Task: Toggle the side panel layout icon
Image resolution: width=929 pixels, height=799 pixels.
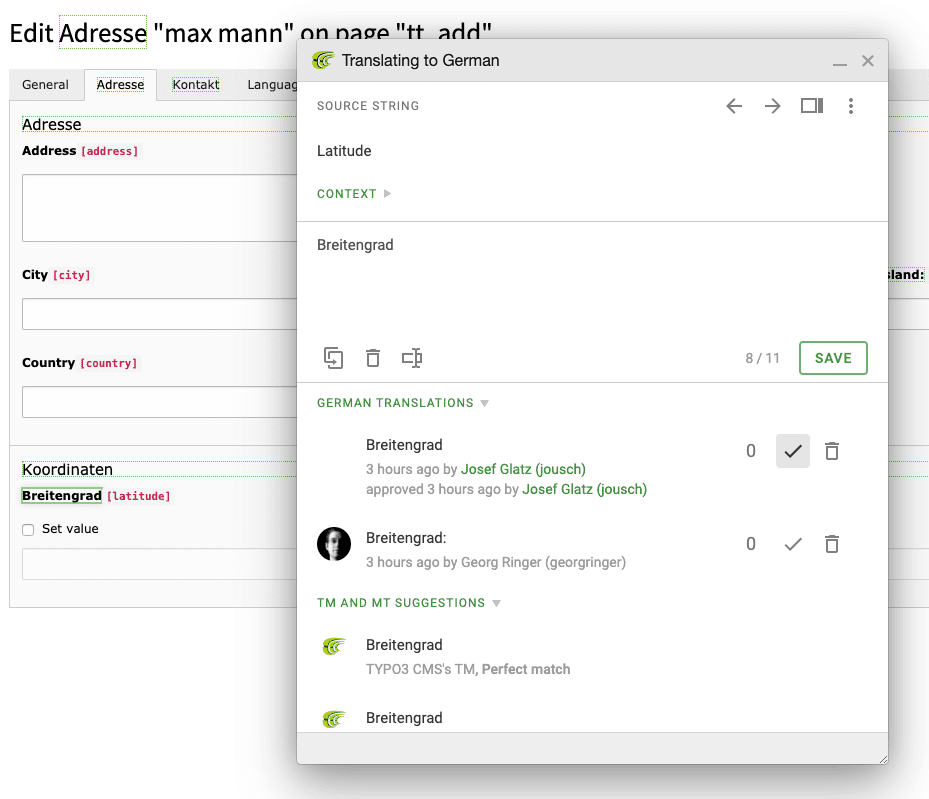Action: 811,106
